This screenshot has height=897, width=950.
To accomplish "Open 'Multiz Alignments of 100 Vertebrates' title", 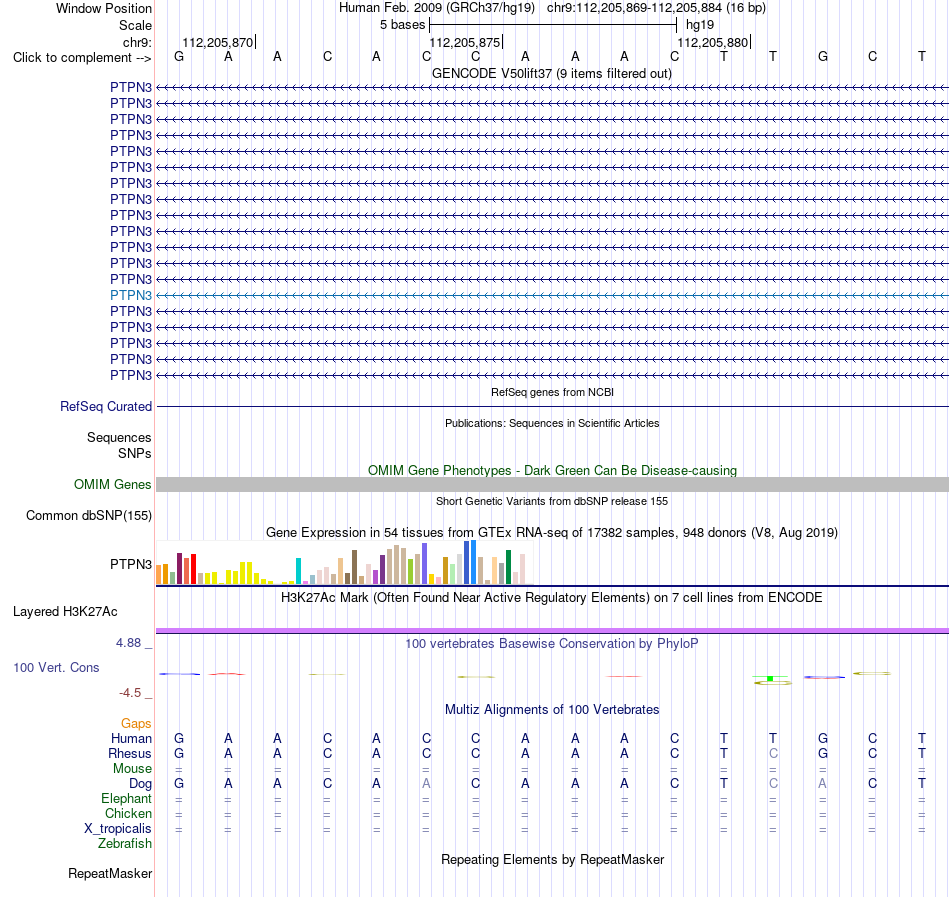I will [552, 710].
